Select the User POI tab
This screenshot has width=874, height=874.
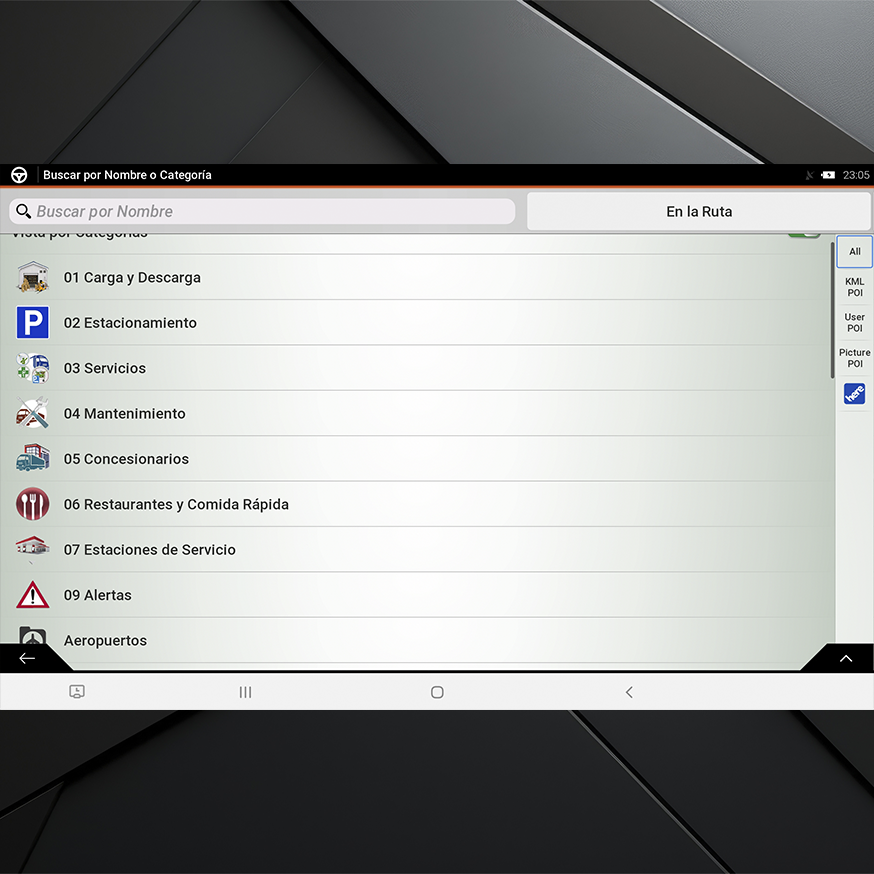coord(854,323)
